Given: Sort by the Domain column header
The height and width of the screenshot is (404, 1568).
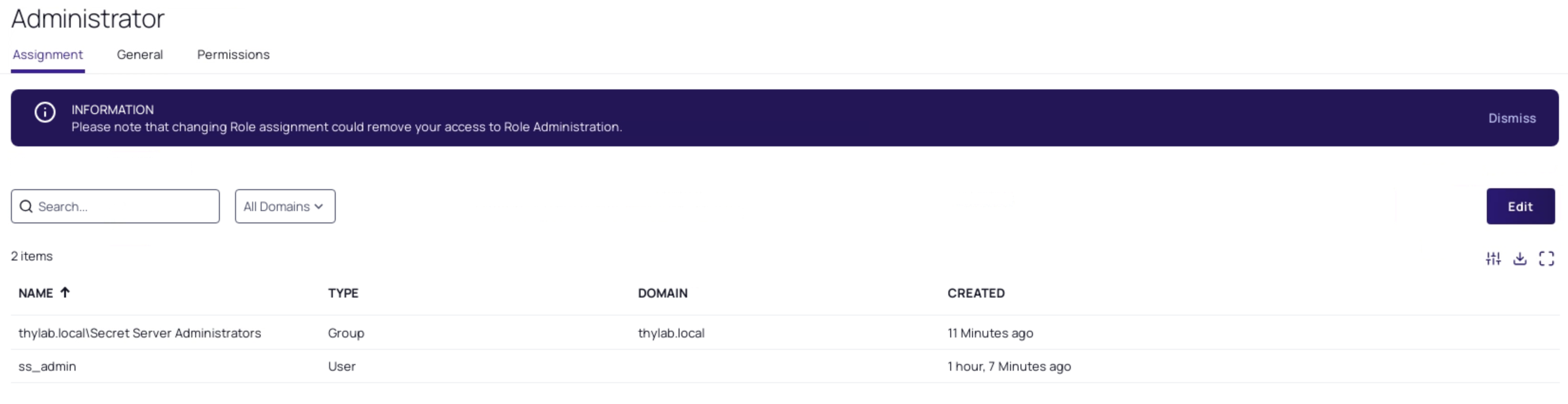Looking at the screenshot, I should click(662, 293).
